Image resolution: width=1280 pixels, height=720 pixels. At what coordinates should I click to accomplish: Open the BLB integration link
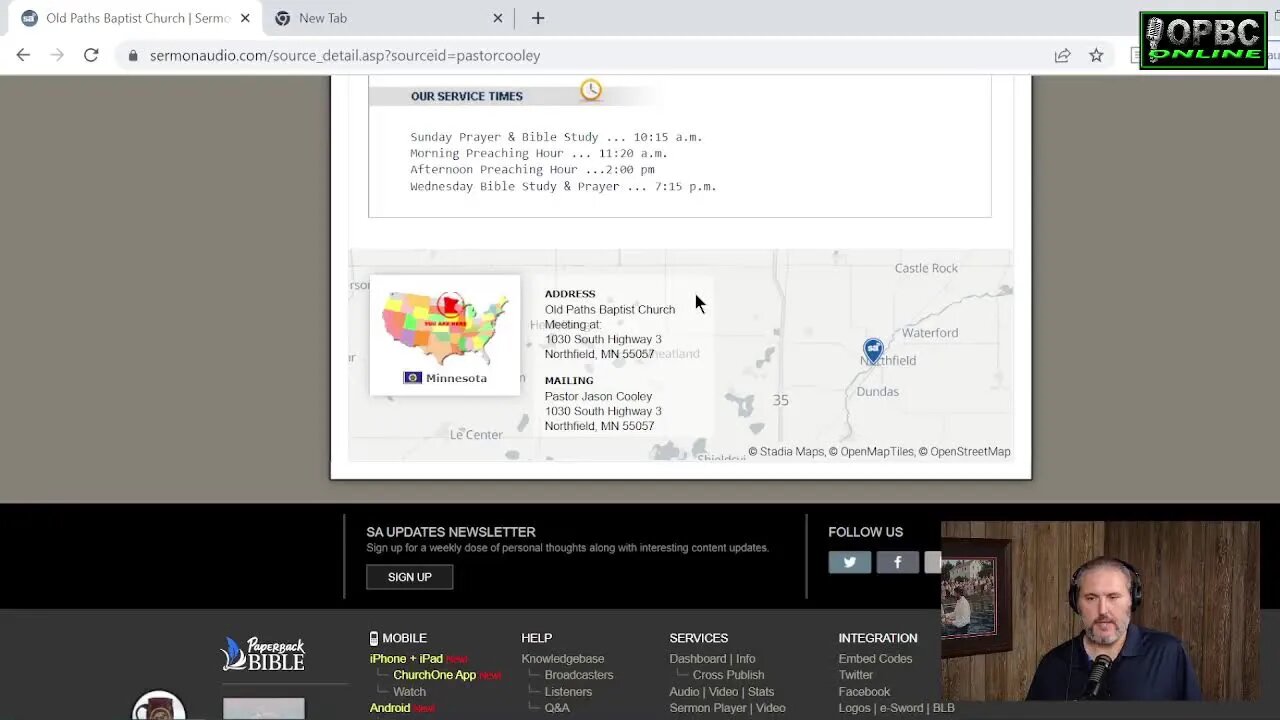tap(943, 708)
